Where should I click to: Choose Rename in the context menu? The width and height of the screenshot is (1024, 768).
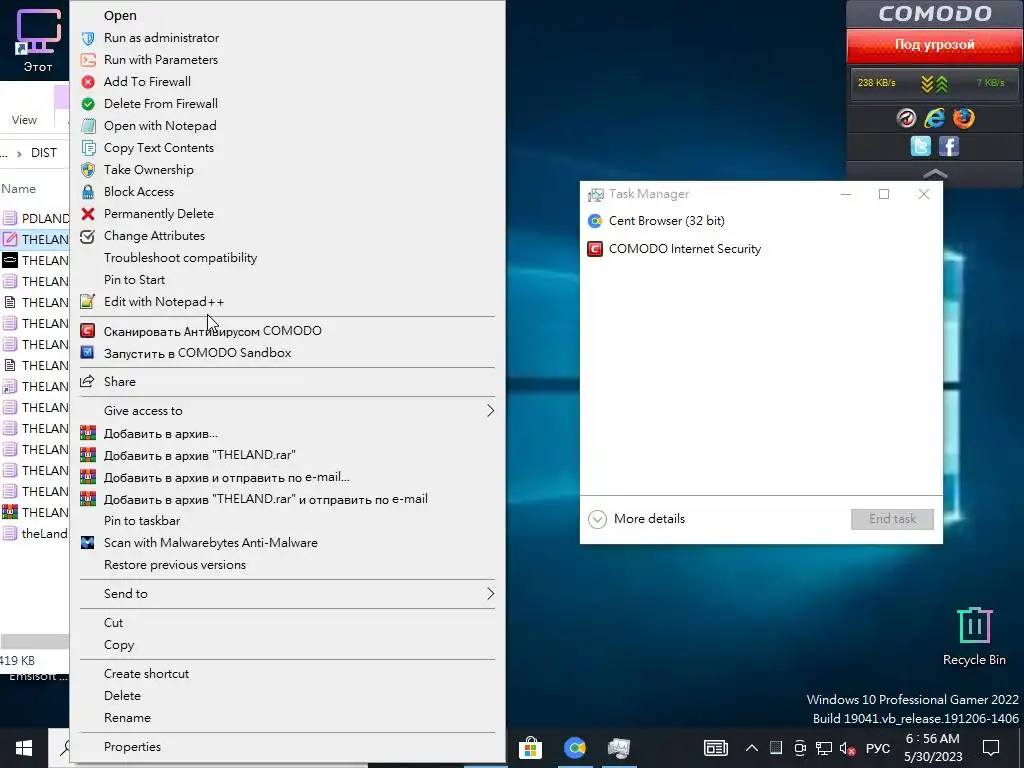tap(127, 718)
